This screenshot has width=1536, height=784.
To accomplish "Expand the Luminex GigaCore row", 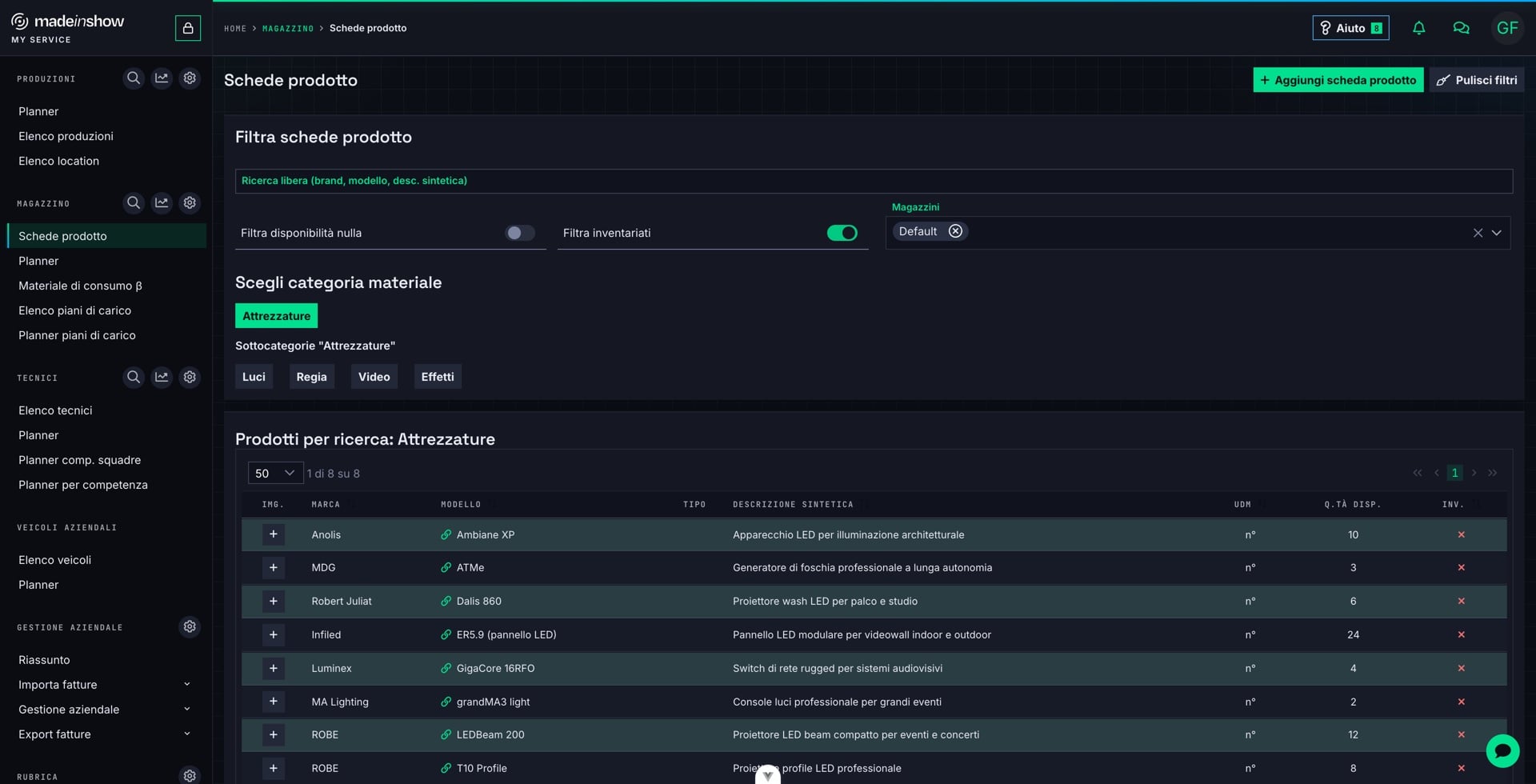I will click(x=274, y=668).
